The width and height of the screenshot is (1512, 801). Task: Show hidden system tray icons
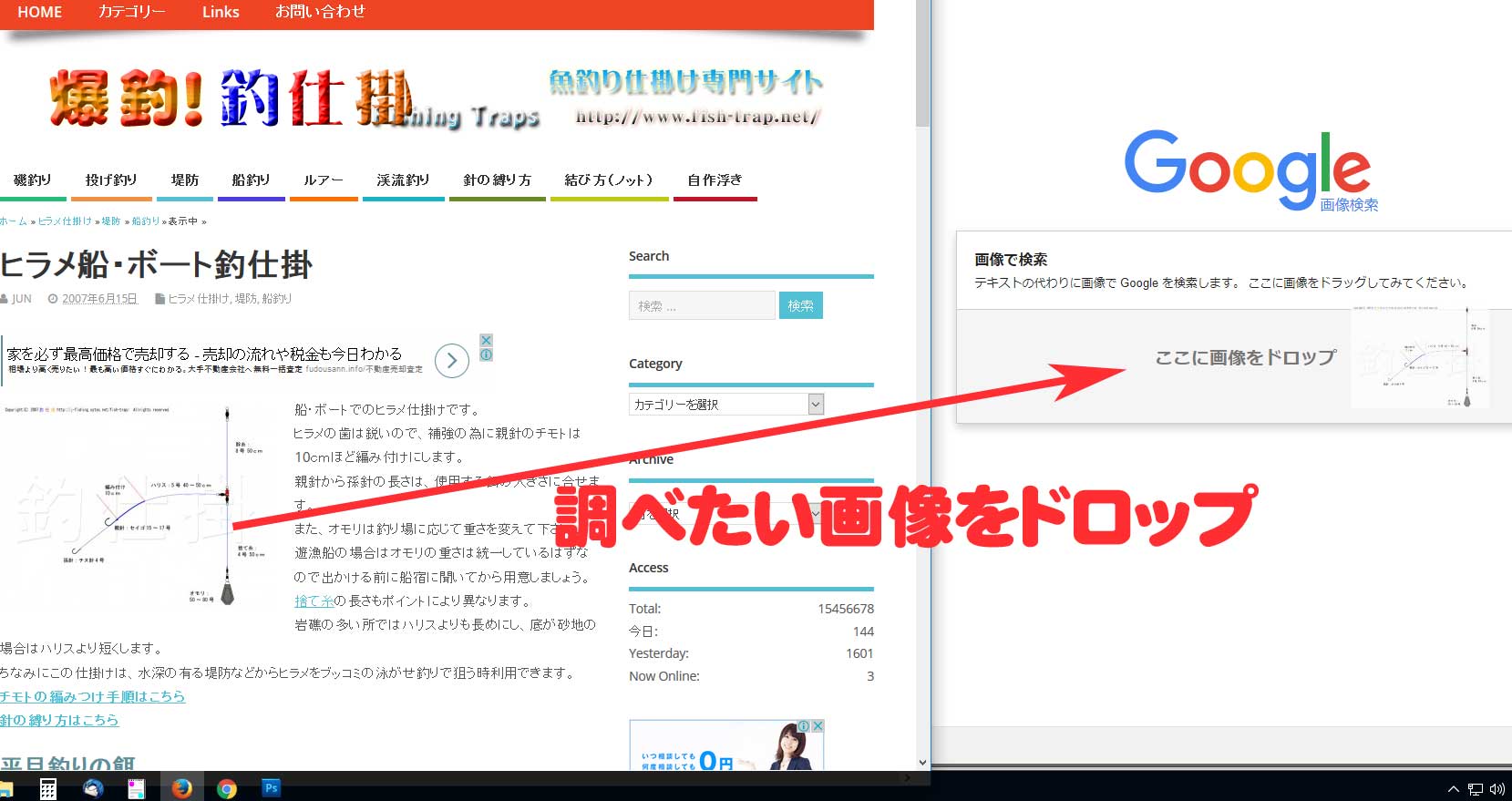pos(1454,789)
